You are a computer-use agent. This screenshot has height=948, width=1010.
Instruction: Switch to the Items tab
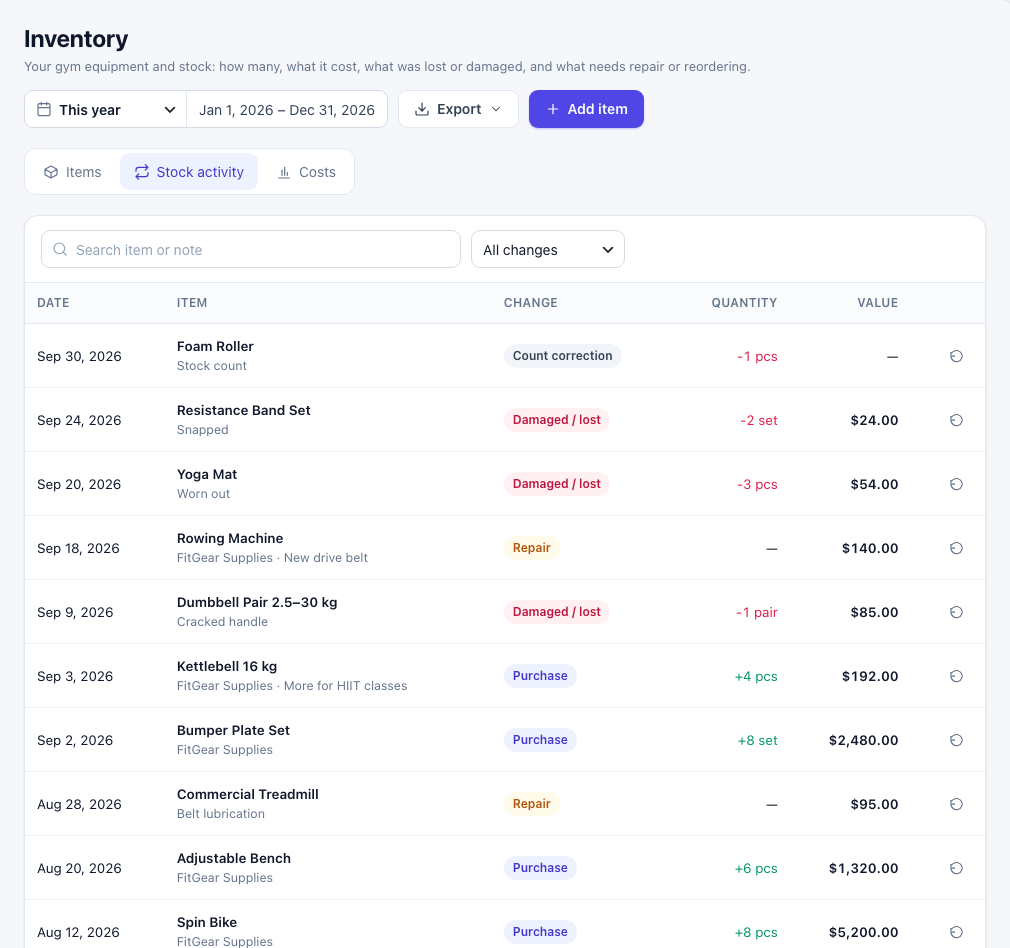click(x=73, y=172)
